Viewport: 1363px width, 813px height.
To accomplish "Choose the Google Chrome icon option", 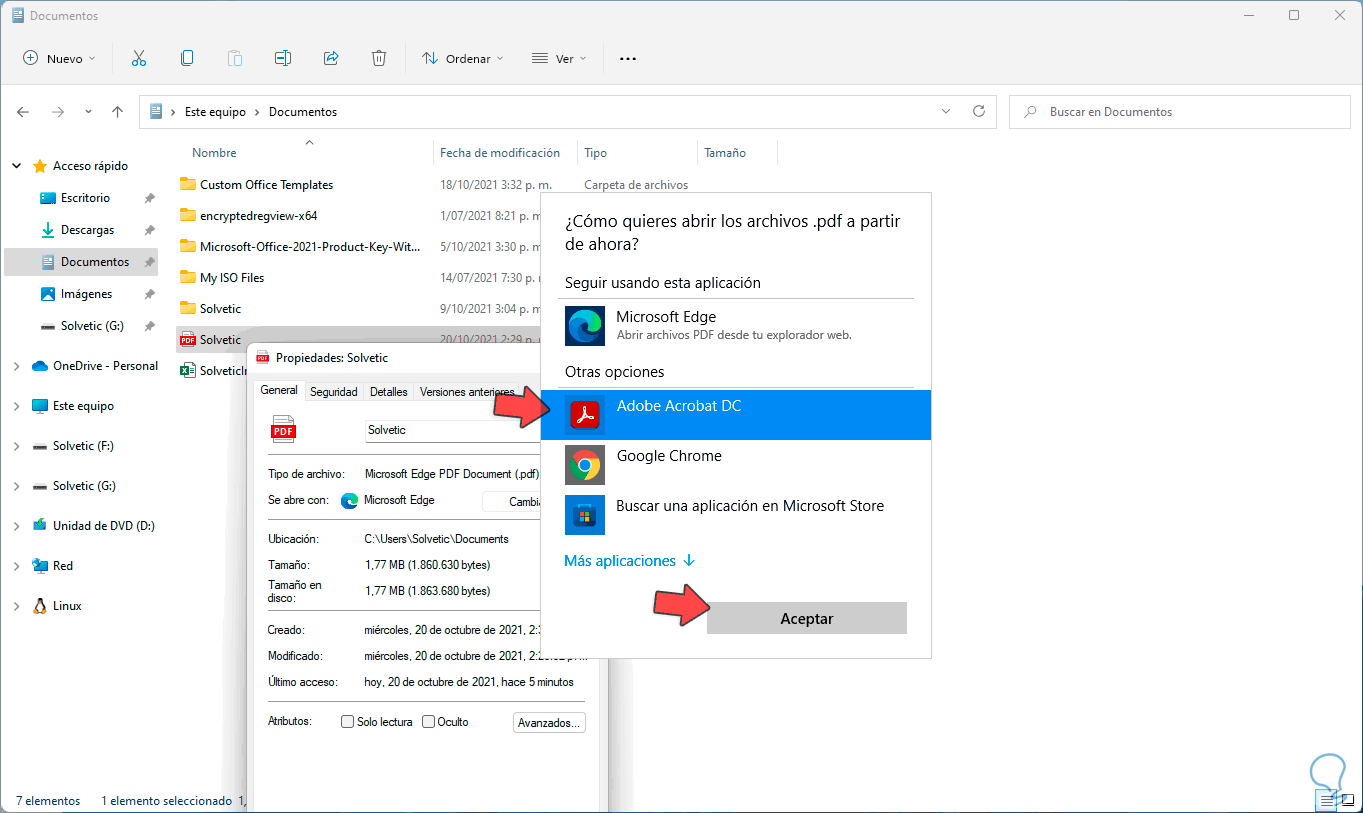I will click(585, 465).
